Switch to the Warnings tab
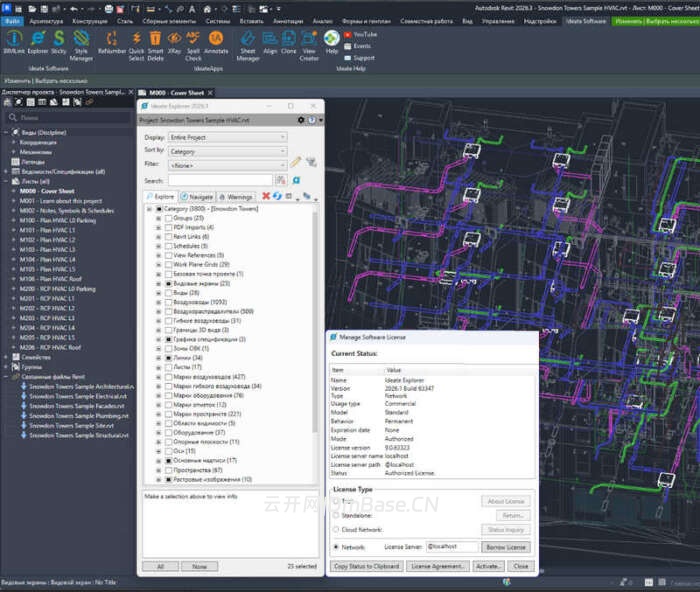This screenshot has height=592, width=700. [236, 196]
